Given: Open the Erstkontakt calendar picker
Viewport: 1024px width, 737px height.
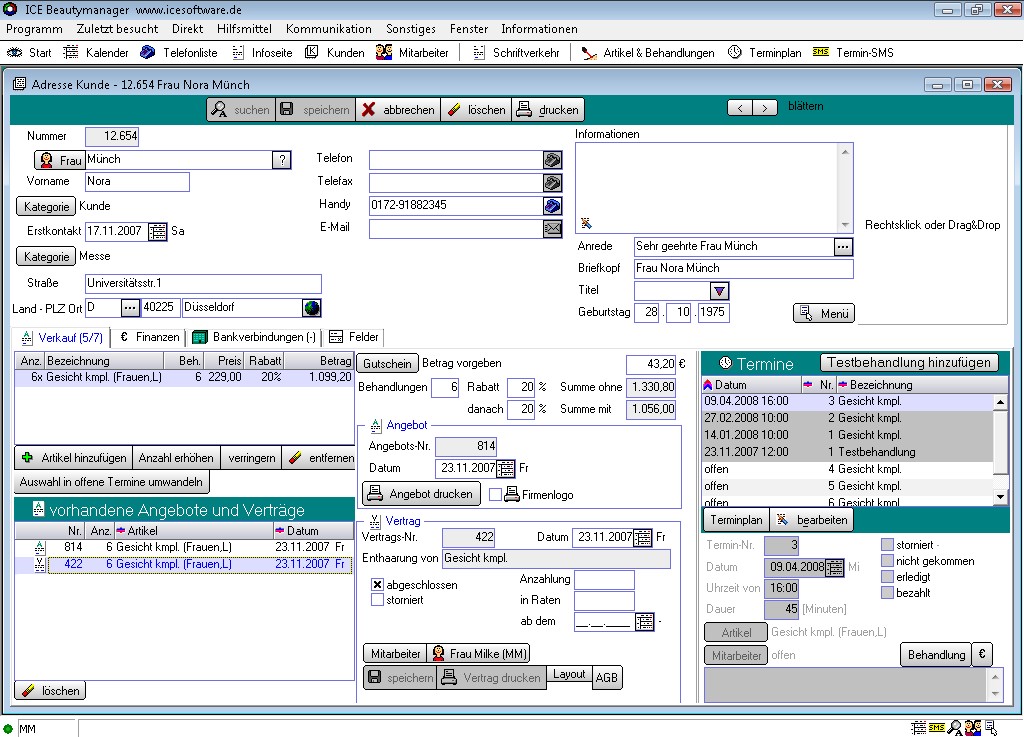Looking at the screenshot, I should [158, 231].
